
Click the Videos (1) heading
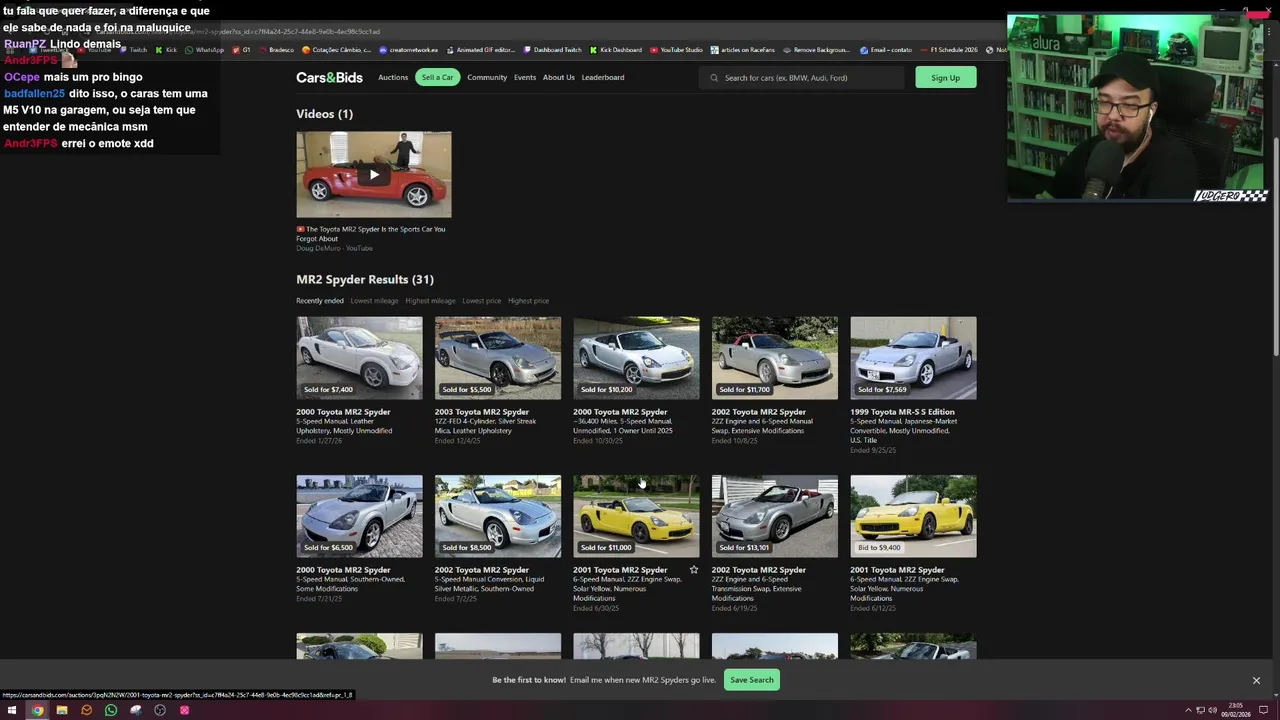[324, 114]
